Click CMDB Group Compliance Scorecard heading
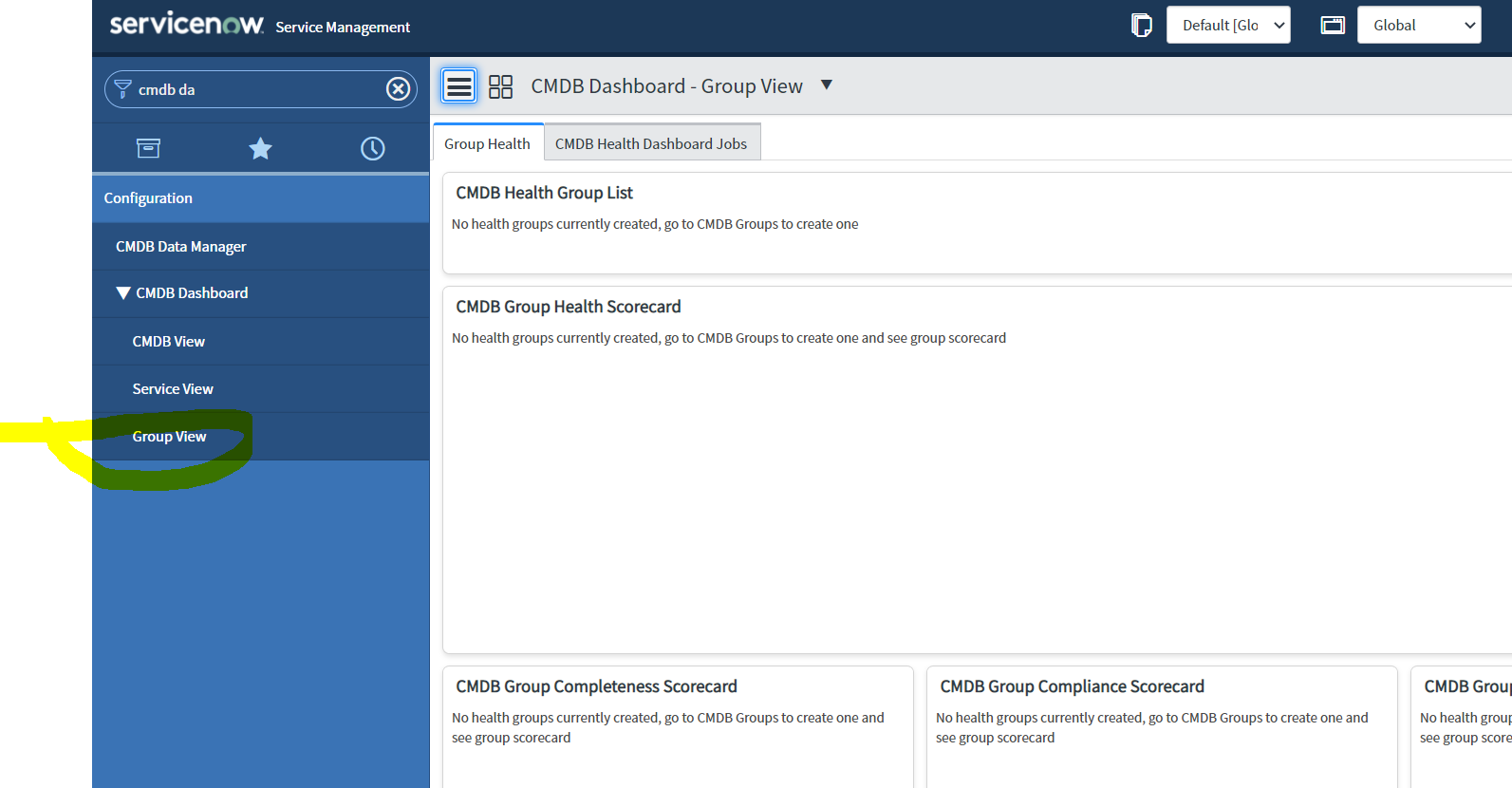 tap(1073, 686)
